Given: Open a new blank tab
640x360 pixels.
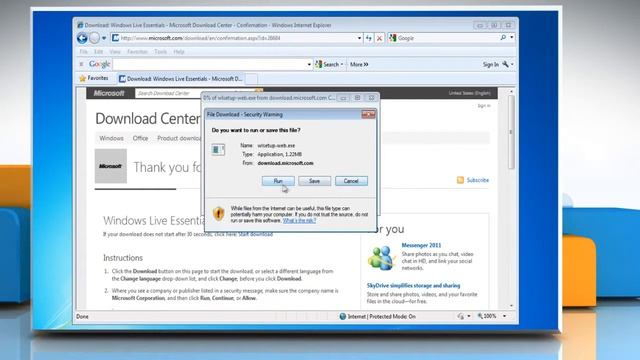Looking at the screenshot, I should 251,79.
